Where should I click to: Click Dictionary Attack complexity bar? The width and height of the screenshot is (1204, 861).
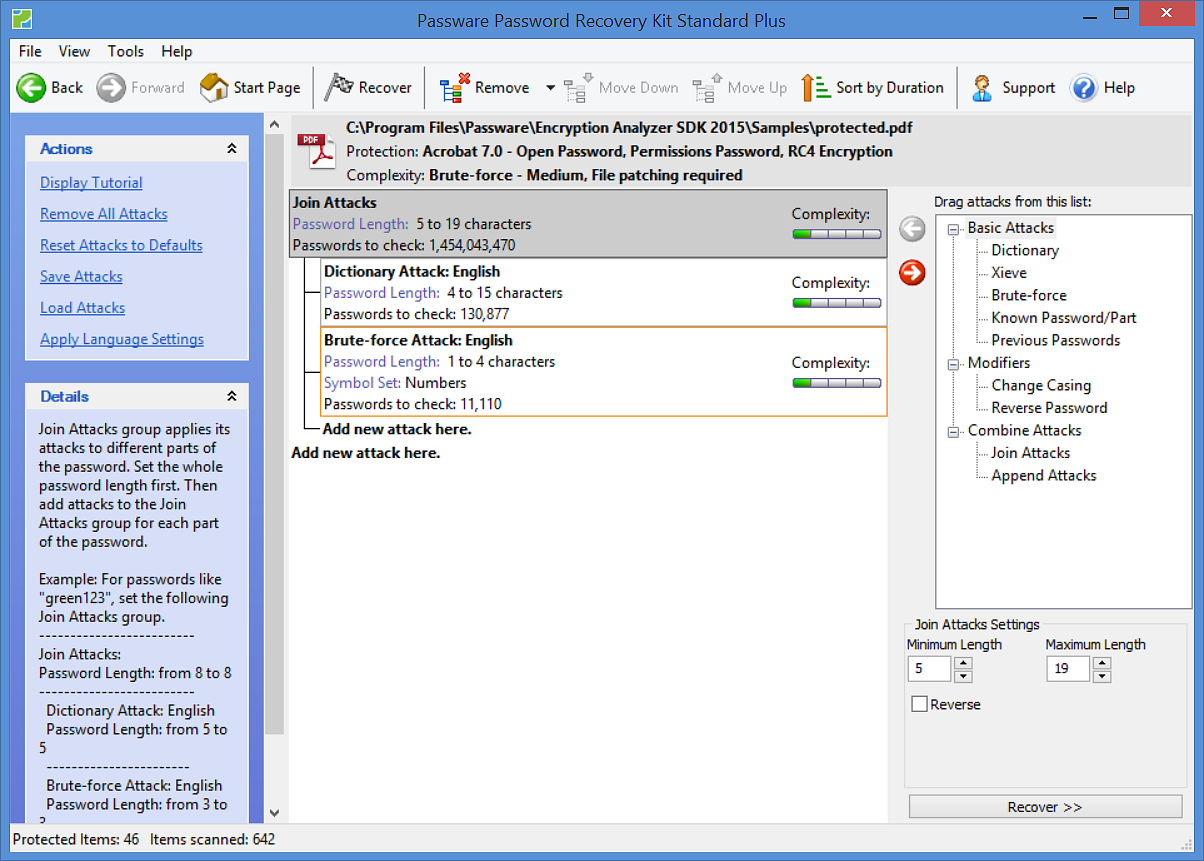point(837,303)
